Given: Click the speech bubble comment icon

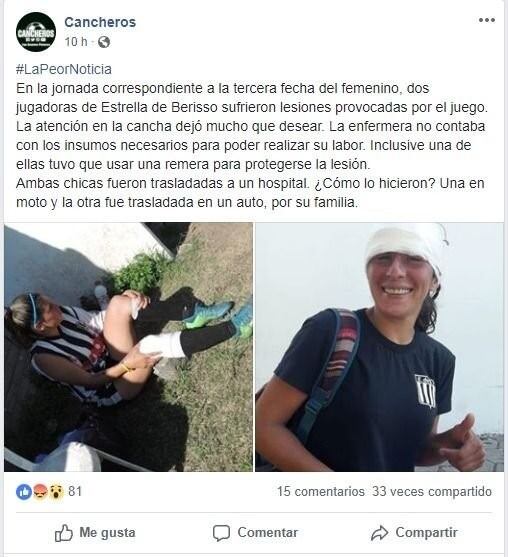Looking at the screenshot, I should tap(221, 534).
